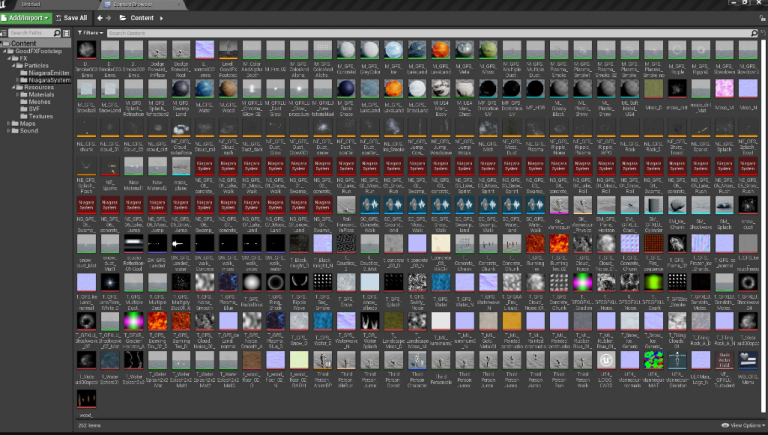Click the Unreal Engine logo icon
The image size is (768, 435).
point(3,4)
